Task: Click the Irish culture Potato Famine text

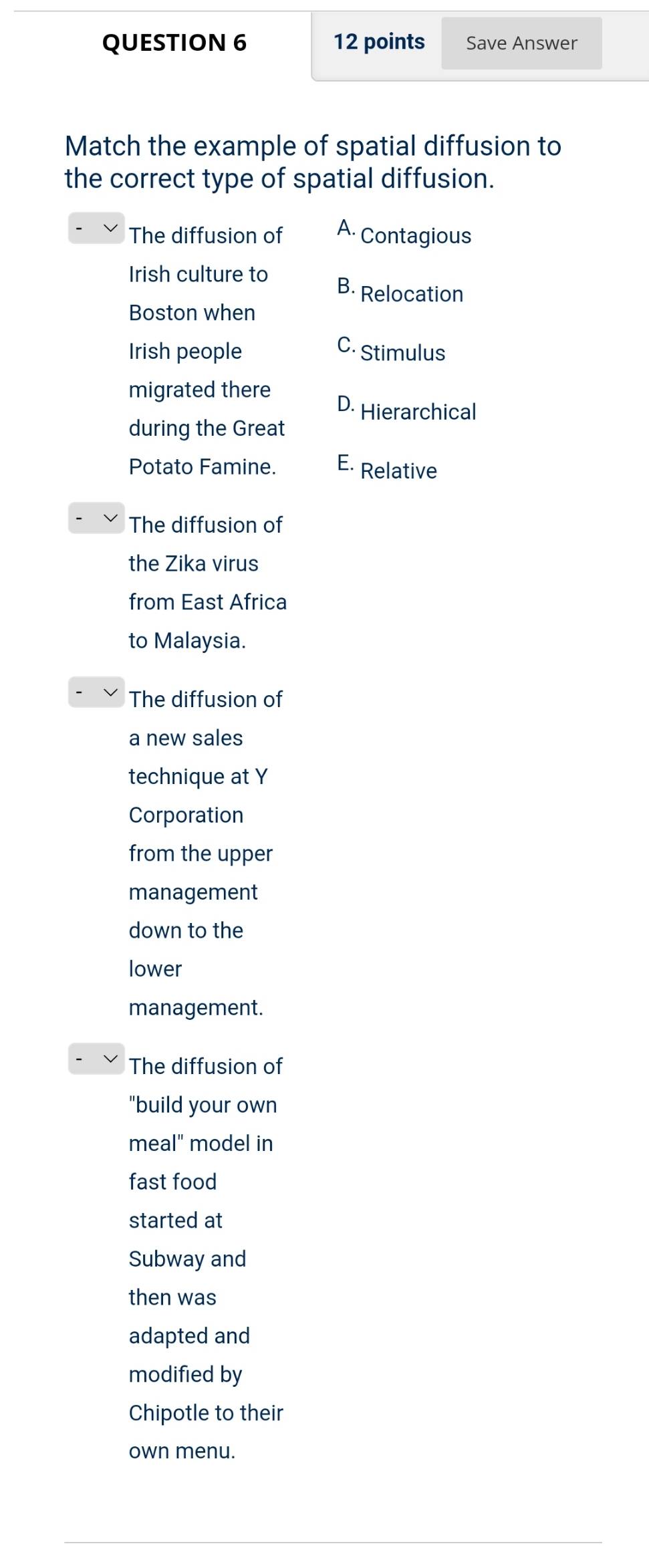Action: (207, 352)
